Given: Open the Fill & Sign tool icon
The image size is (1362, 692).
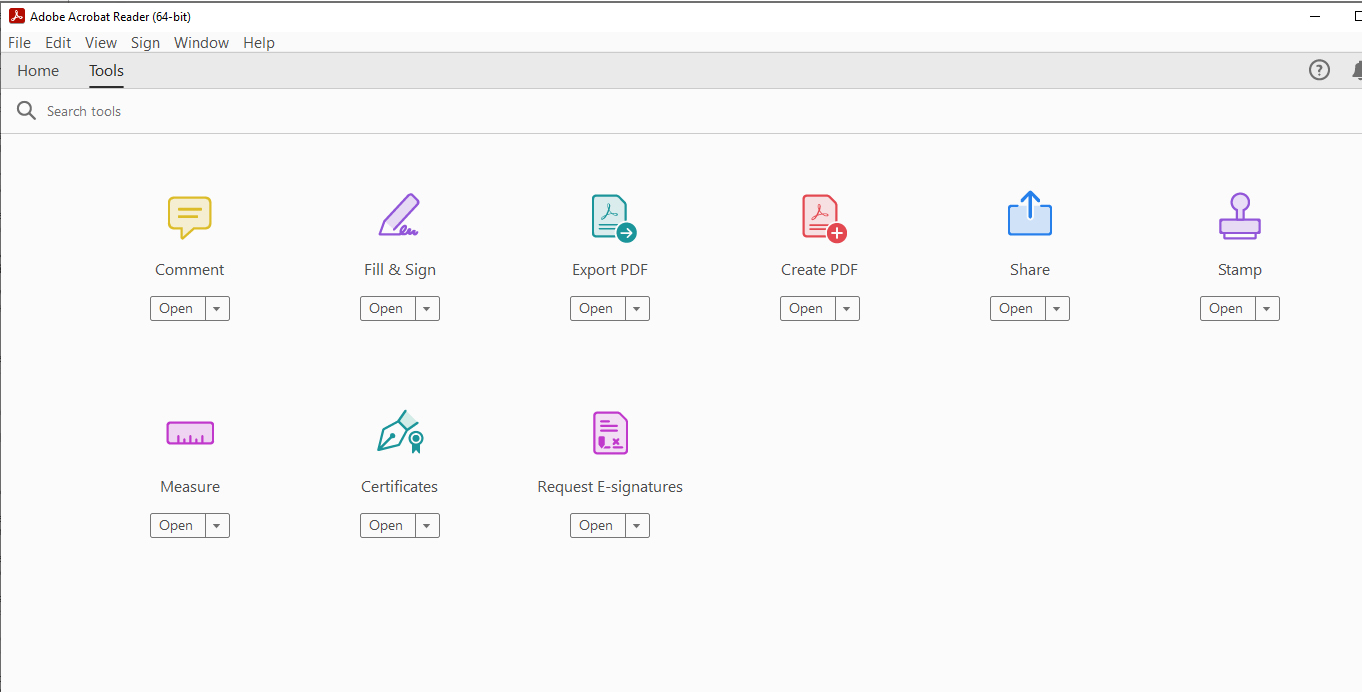Looking at the screenshot, I should [399, 216].
